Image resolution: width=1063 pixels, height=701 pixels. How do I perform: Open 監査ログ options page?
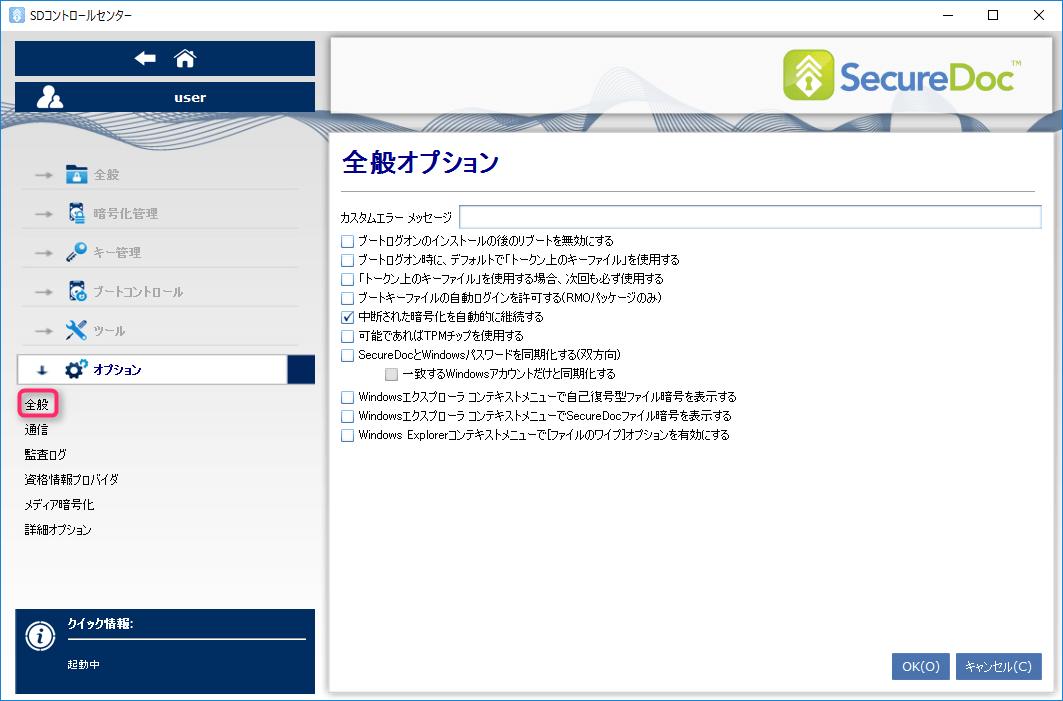46,455
